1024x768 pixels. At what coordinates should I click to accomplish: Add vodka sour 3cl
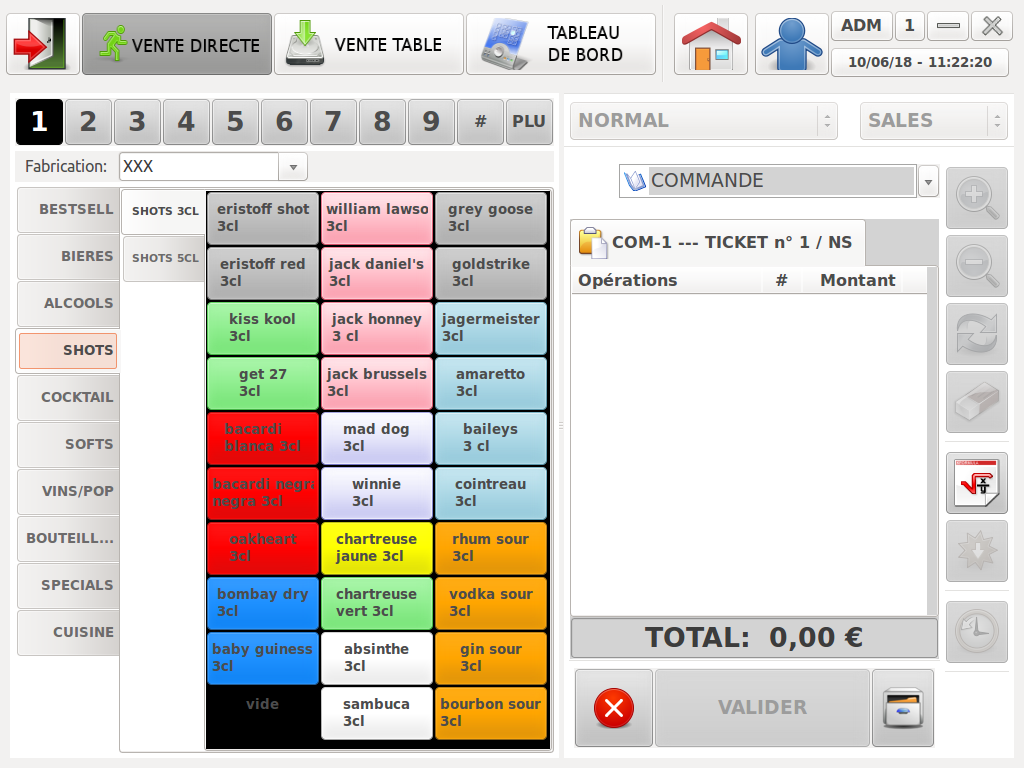click(x=490, y=603)
